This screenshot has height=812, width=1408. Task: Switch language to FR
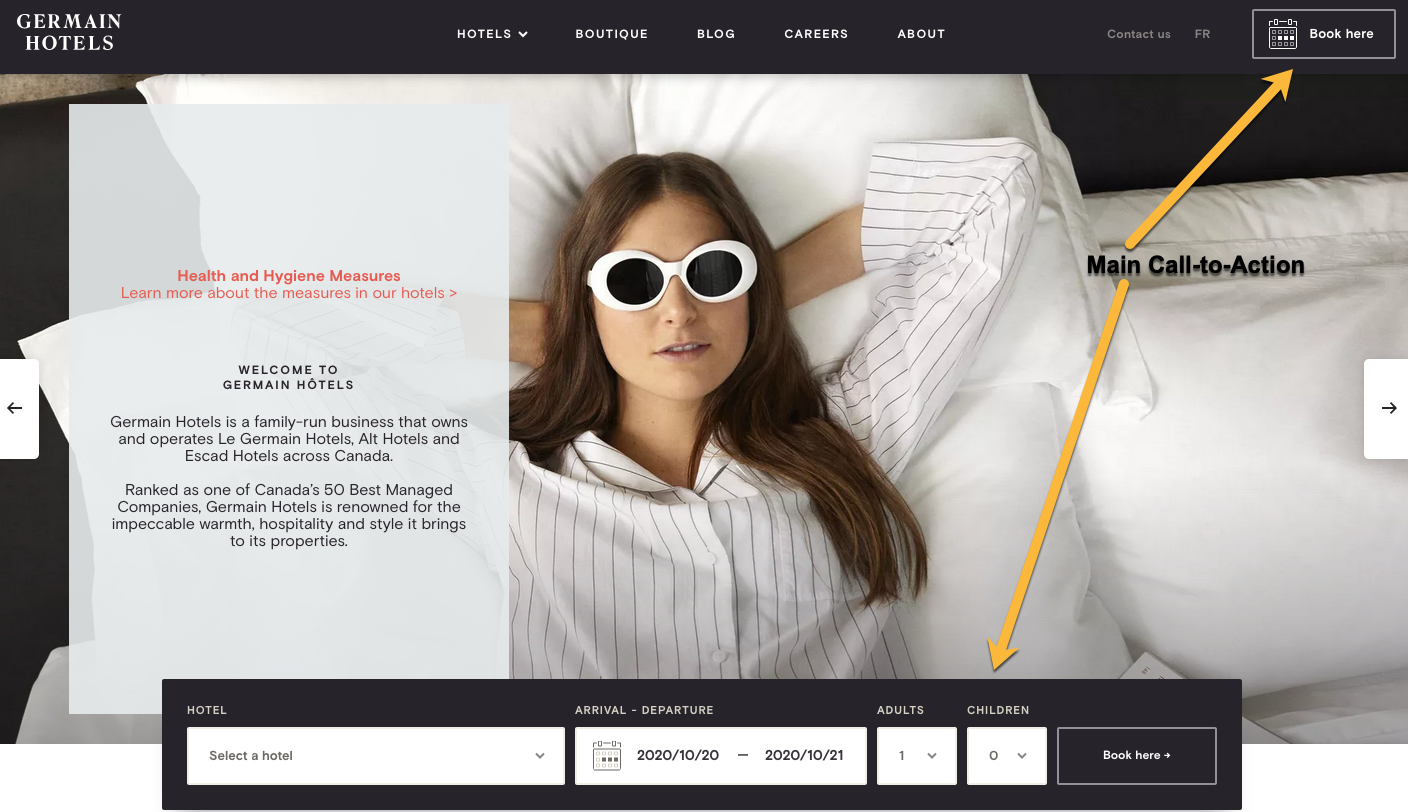click(1202, 34)
